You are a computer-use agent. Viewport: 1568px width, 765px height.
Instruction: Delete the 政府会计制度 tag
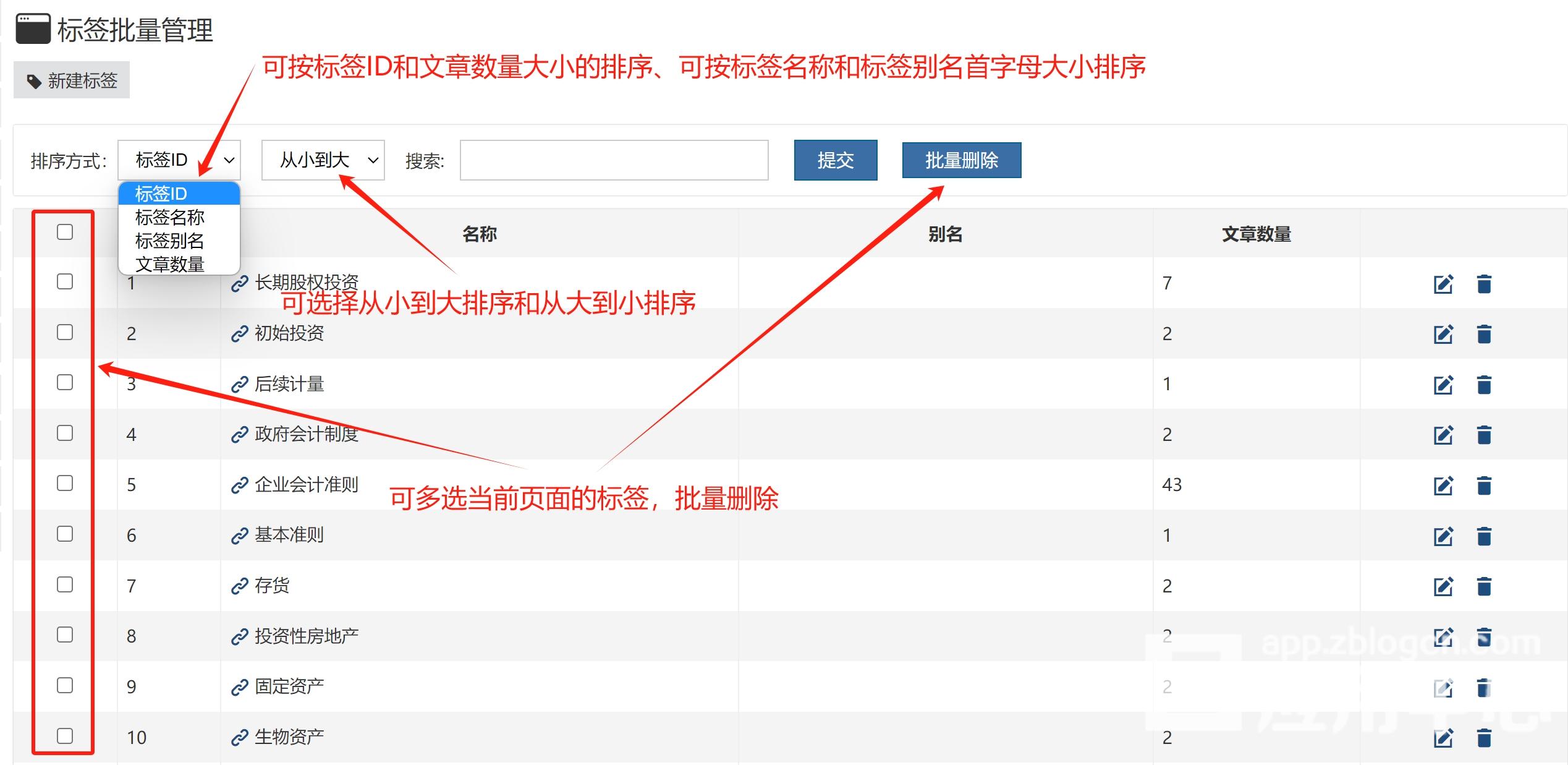(x=1484, y=435)
